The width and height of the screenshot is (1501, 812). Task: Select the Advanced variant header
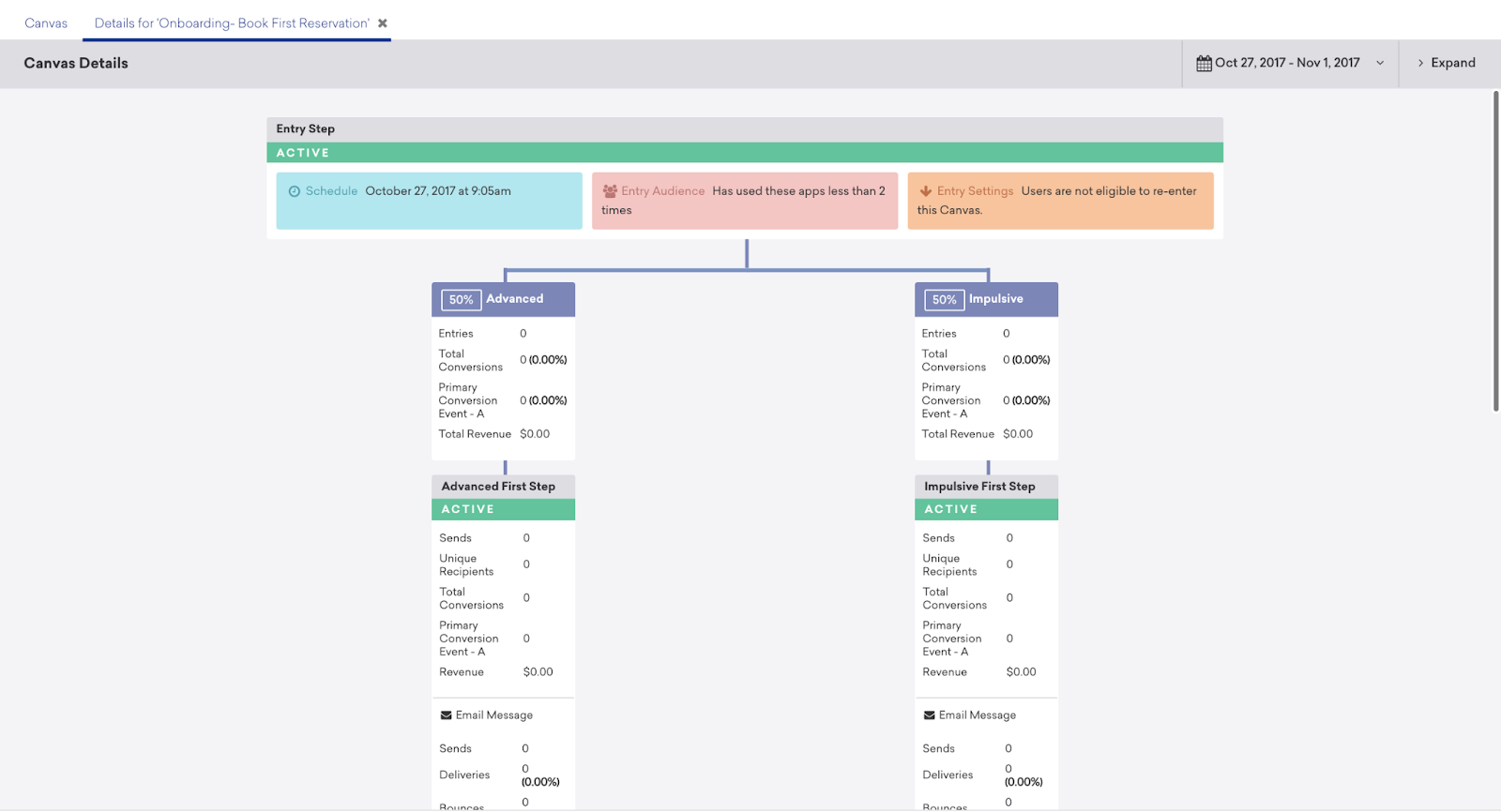point(515,299)
